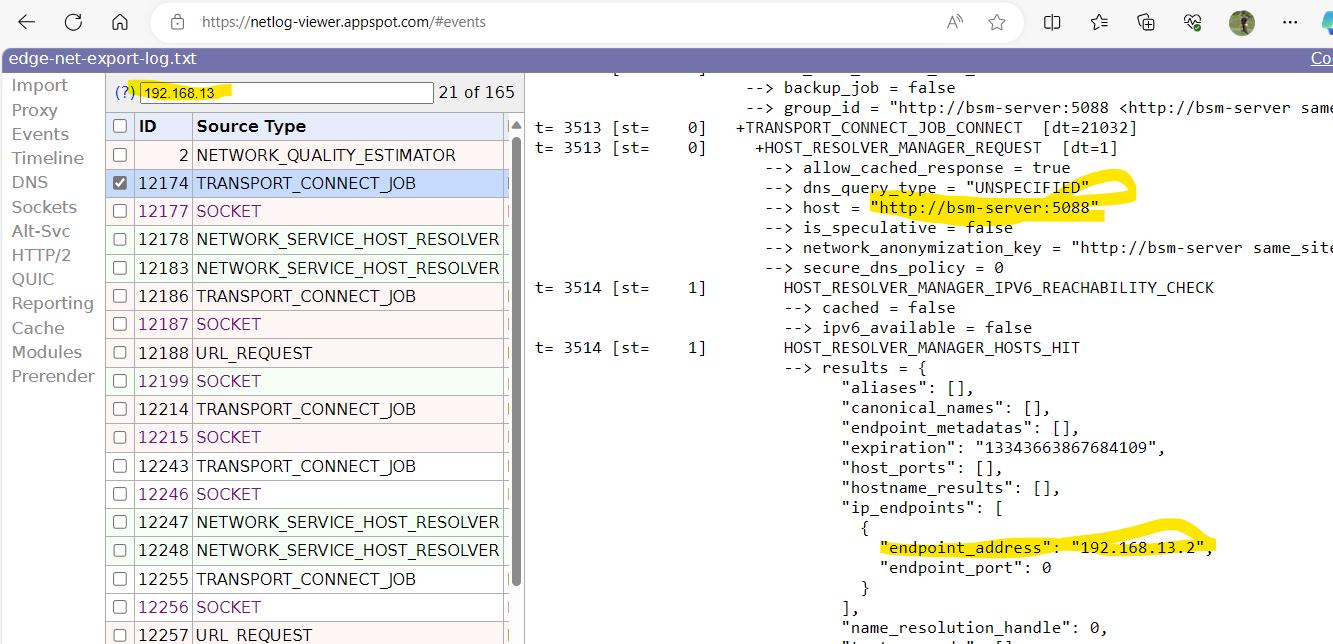The height and width of the screenshot is (644, 1333).
Task: Click the endpoint_address 192.168.13.2 text
Action: point(1045,547)
